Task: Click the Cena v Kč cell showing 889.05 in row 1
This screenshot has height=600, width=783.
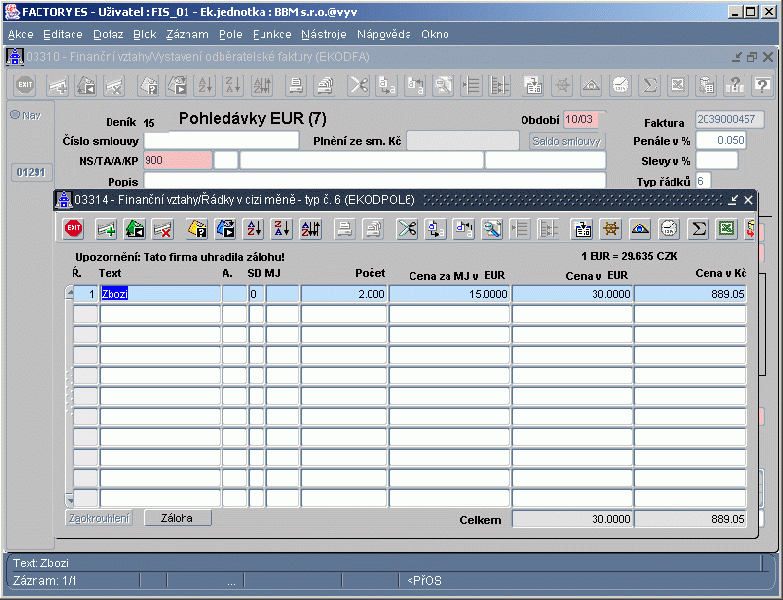Action: [x=690, y=294]
